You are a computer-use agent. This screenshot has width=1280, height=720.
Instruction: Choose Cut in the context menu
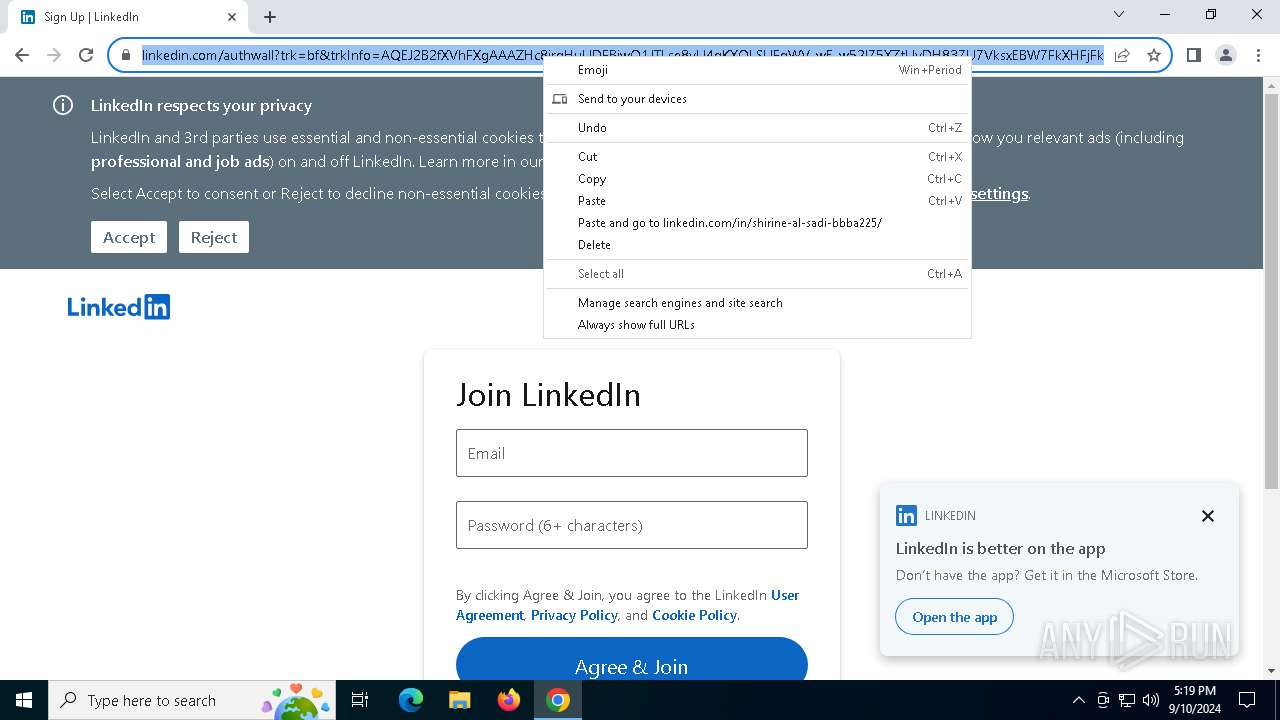[x=757, y=157]
